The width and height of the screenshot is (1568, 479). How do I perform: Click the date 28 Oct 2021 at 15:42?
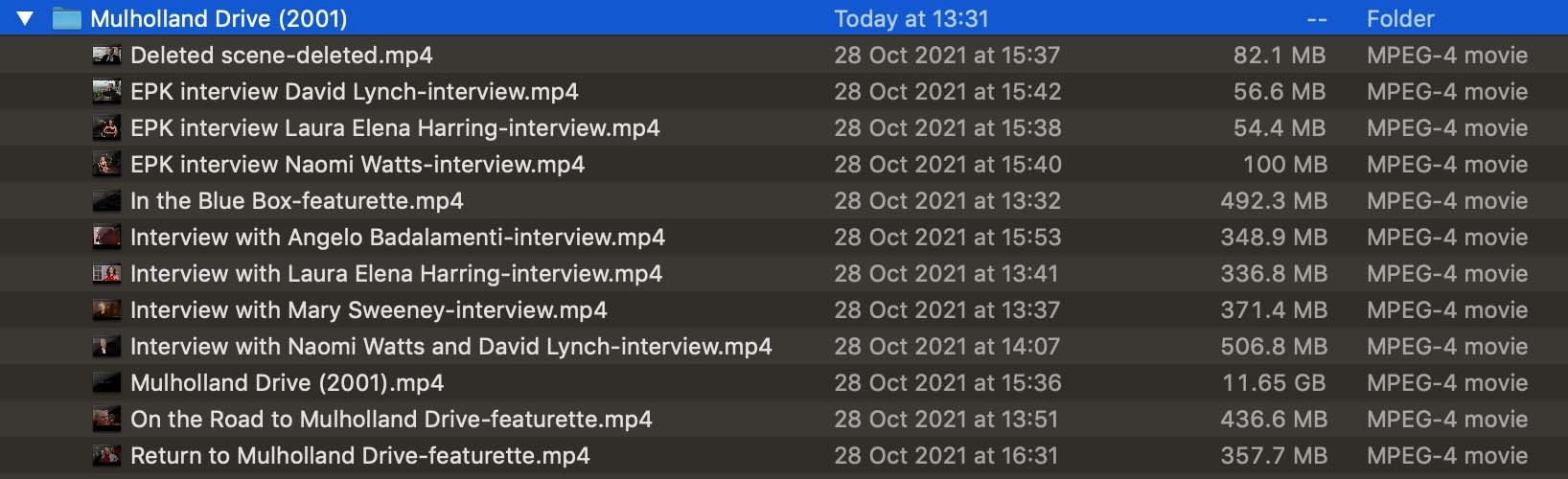coord(947,91)
